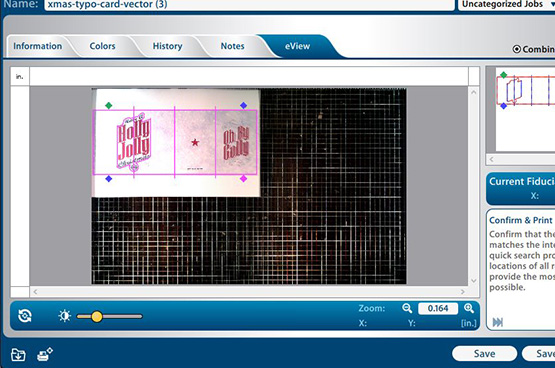Select the Combined radio button
The image size is (555, 368).
517,49
